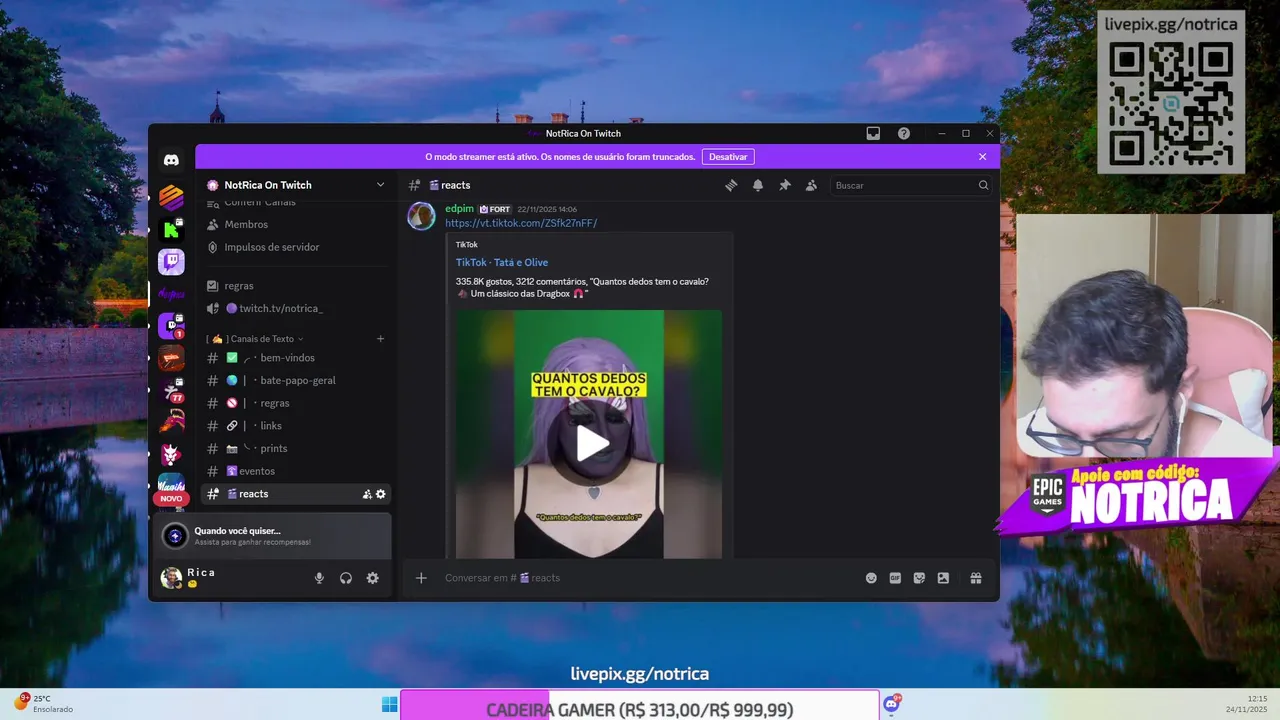Open the emoji picker in the message bar

tap(871, 578)
